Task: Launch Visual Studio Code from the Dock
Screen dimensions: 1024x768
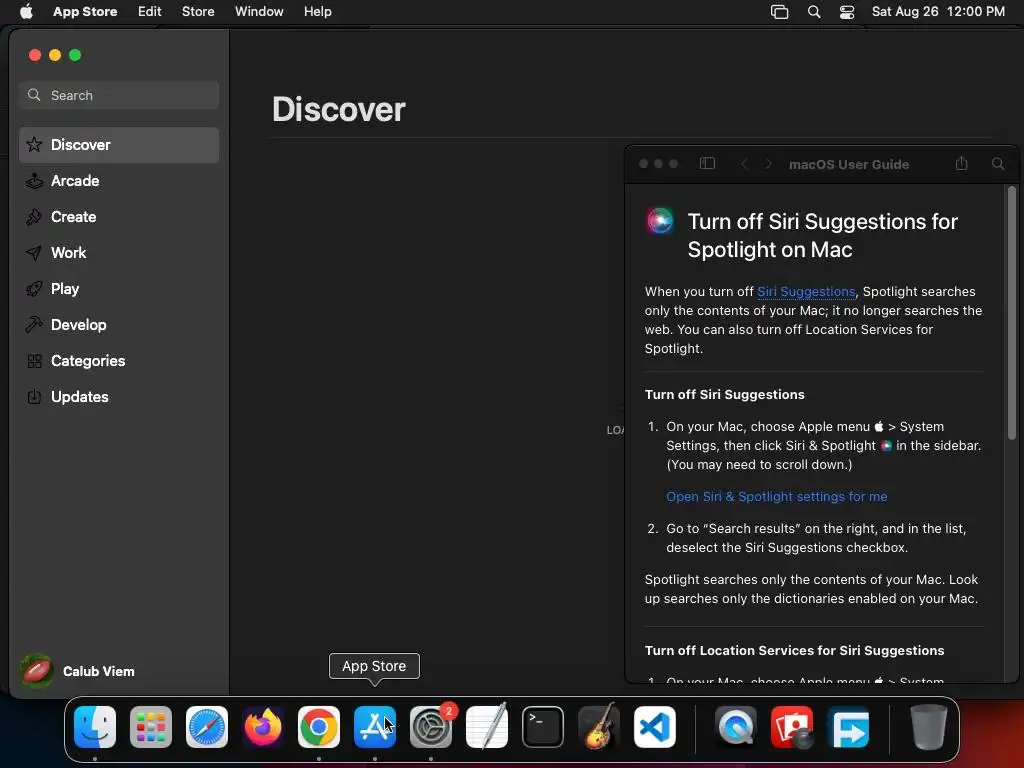Action: tap(655, 727)
